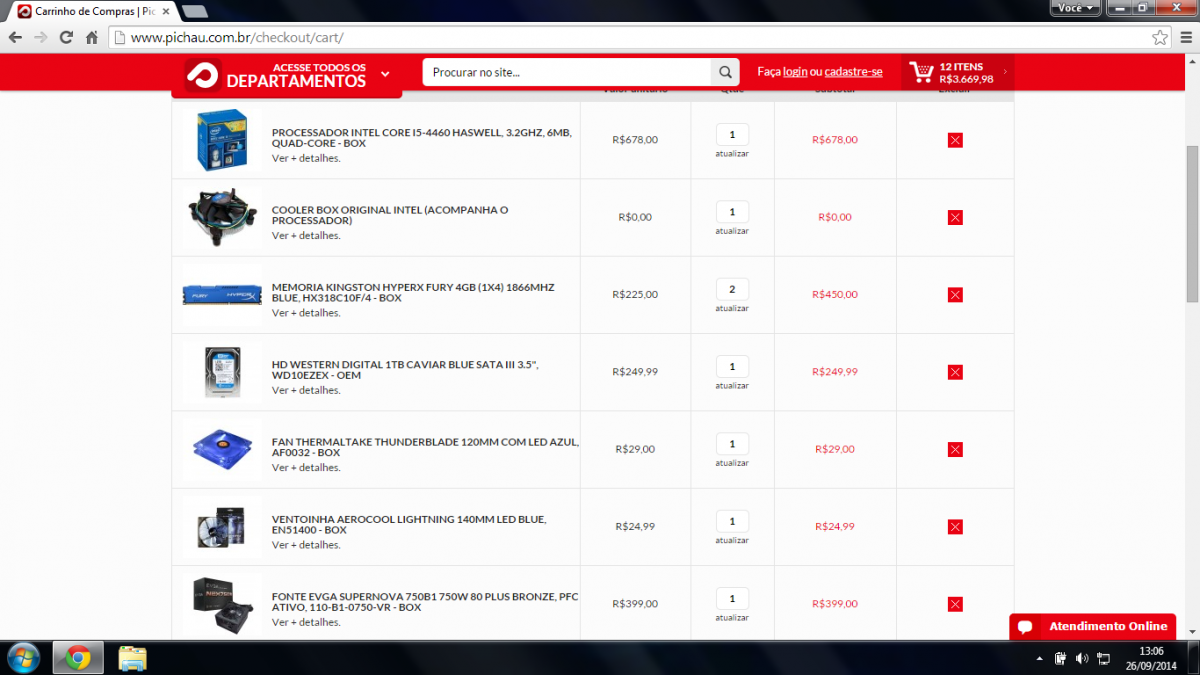The image size is (1200, 675).
Task: Reload the page with refresh icon
Action: click(66, 37)
